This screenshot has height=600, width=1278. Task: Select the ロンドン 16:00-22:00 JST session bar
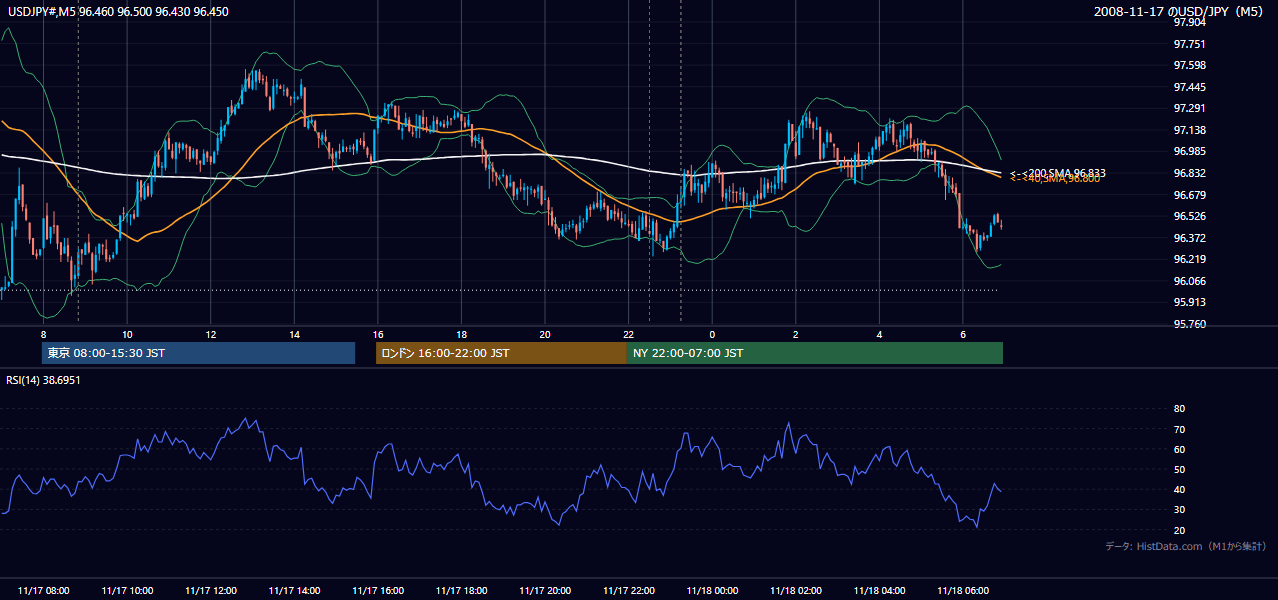point(501,353)
